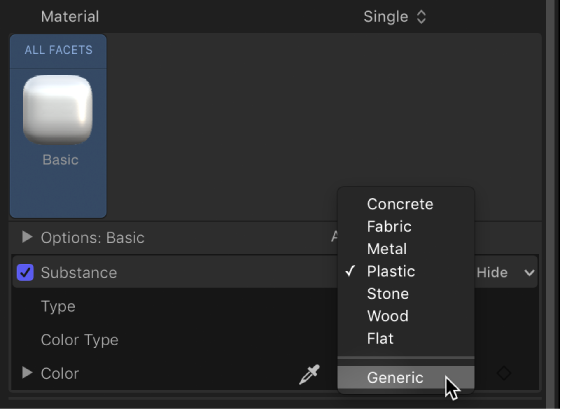Choose Wood from the substance menu
562x410 pixels.
[x=406, y=316]
